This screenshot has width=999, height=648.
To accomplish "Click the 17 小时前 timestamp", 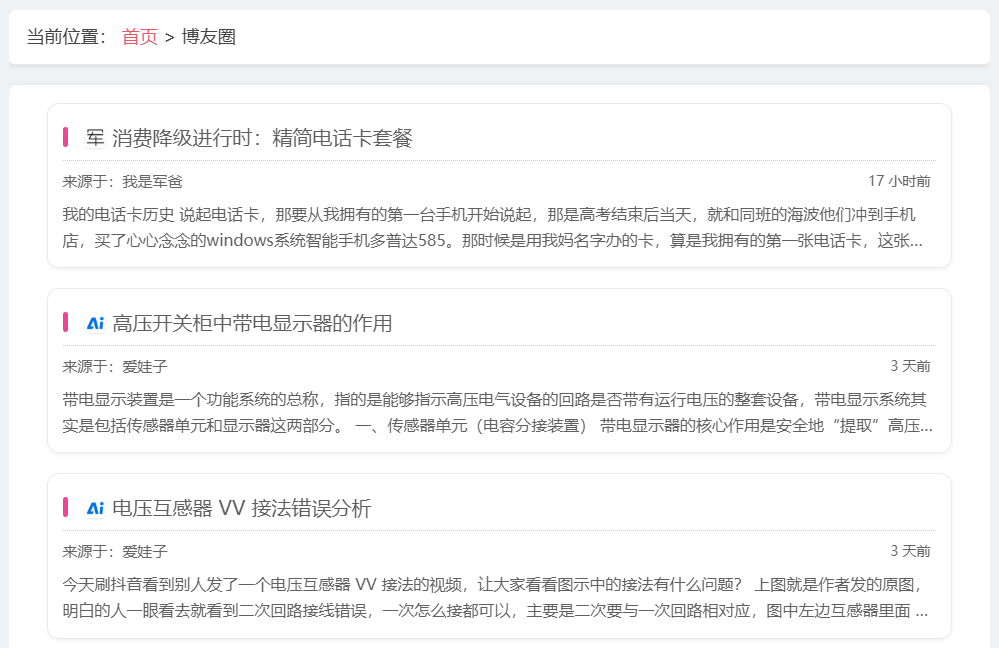I will coord(898,181).
